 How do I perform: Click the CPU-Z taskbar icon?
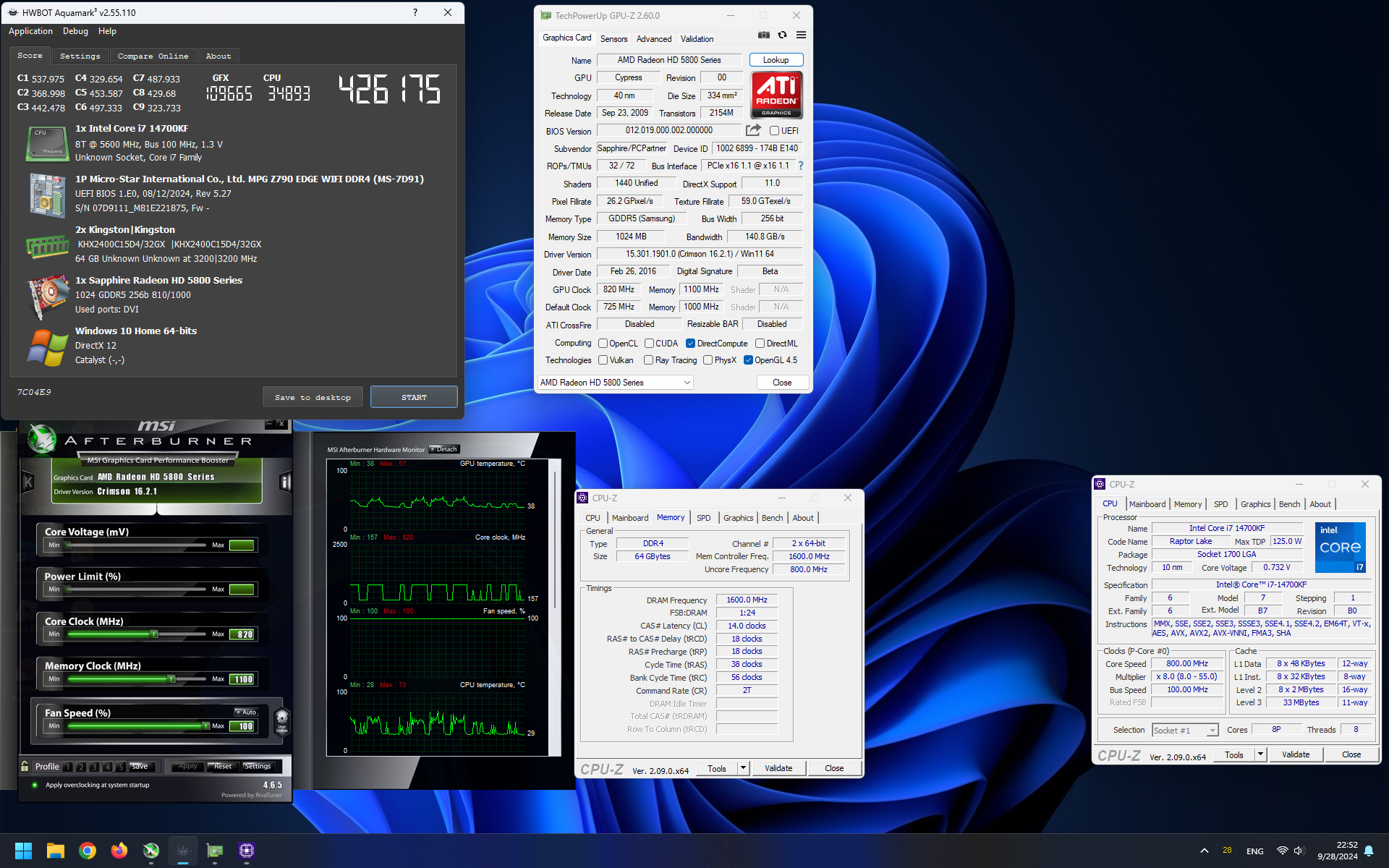tap(247, 851)
